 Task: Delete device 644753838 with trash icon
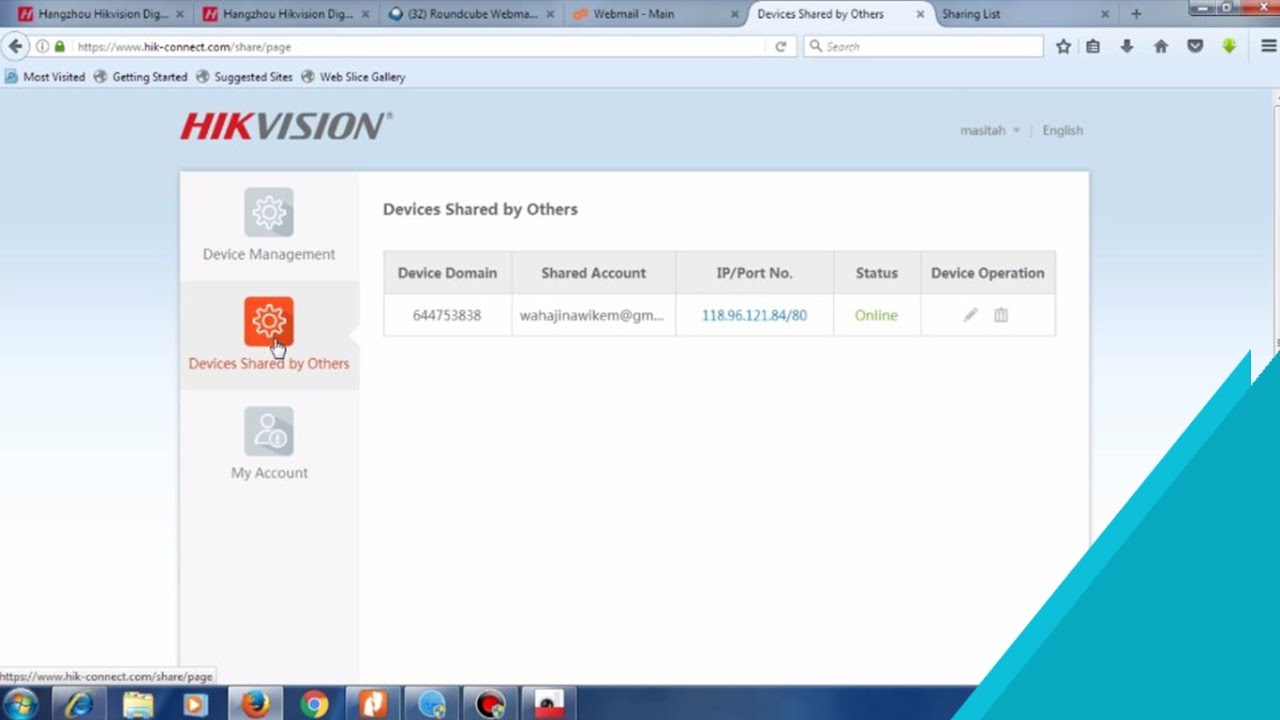click(1001, 315)
